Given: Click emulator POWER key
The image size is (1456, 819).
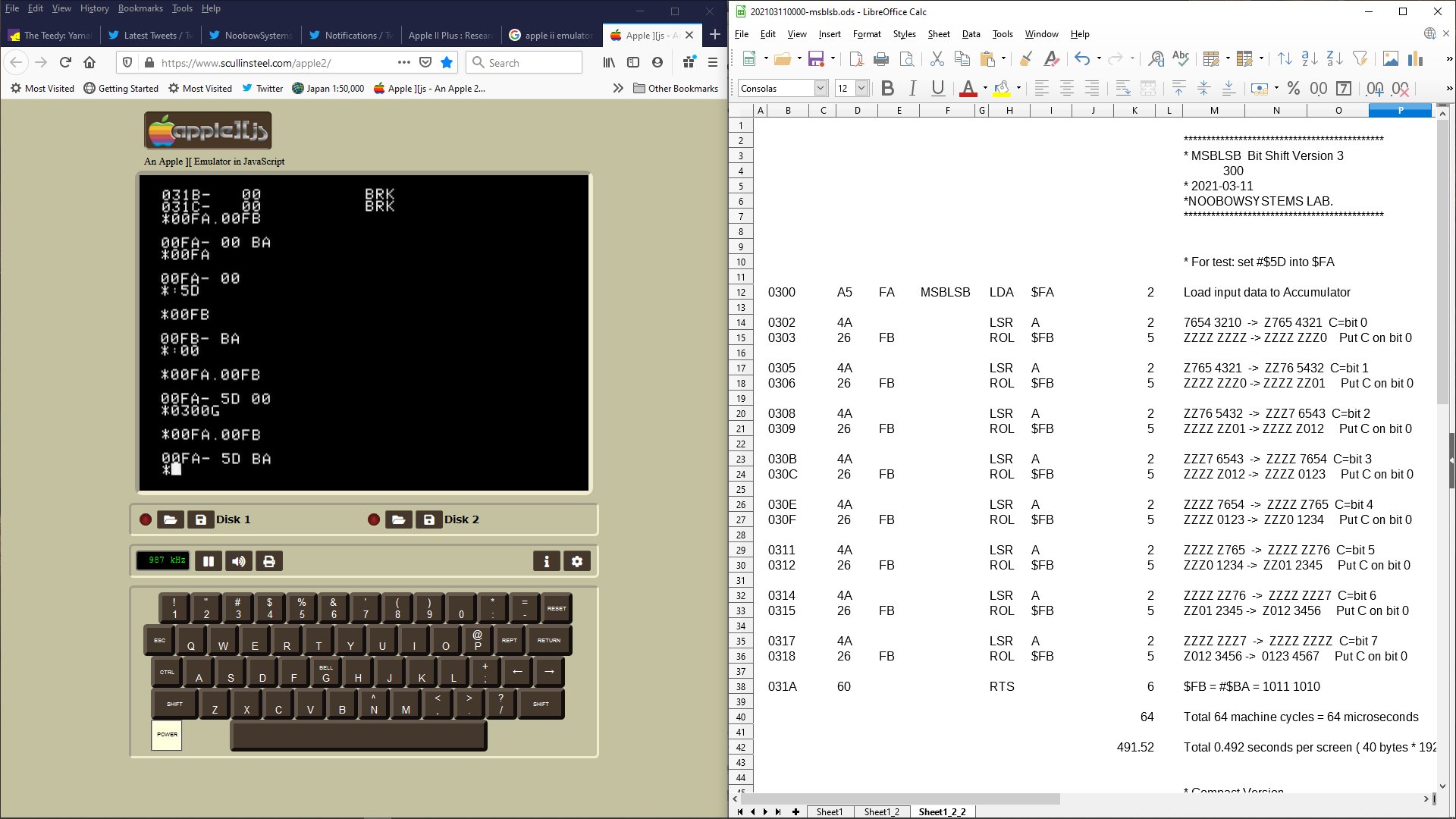Looking at the screenshot, I should tap(167, 735).
